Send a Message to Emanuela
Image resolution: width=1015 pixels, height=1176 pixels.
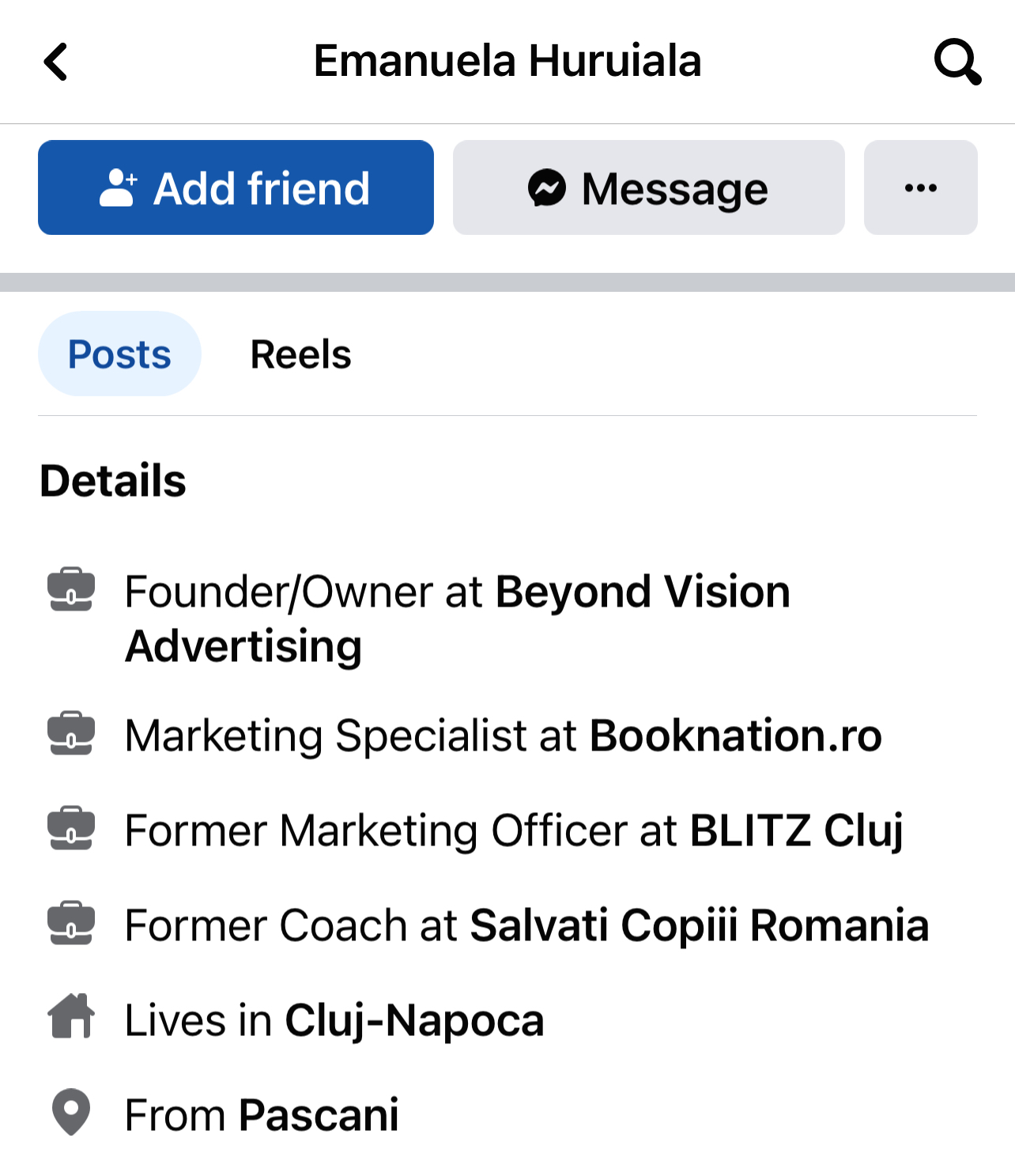click(649, 187)
